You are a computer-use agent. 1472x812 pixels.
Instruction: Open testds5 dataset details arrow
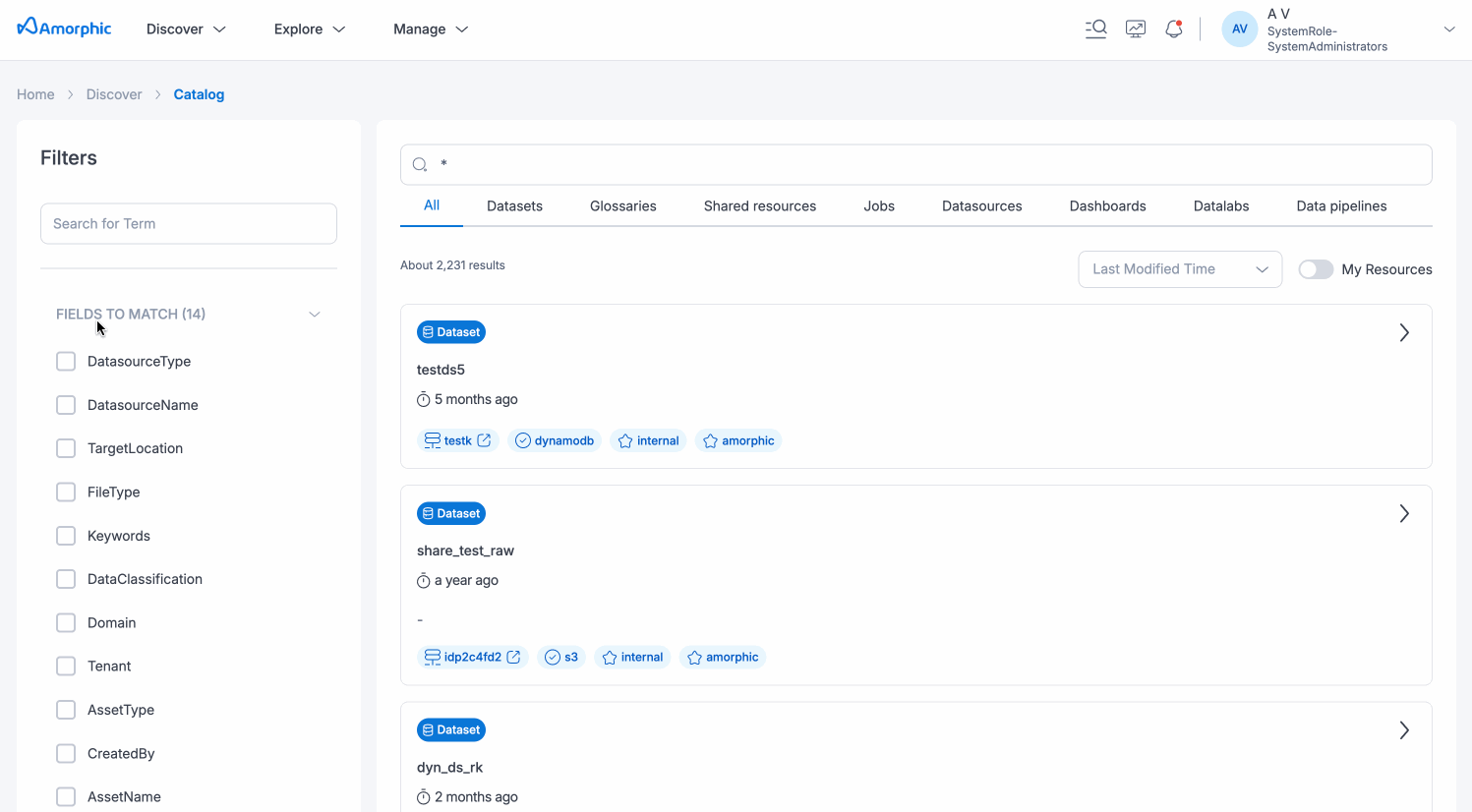click(1404, 333)
